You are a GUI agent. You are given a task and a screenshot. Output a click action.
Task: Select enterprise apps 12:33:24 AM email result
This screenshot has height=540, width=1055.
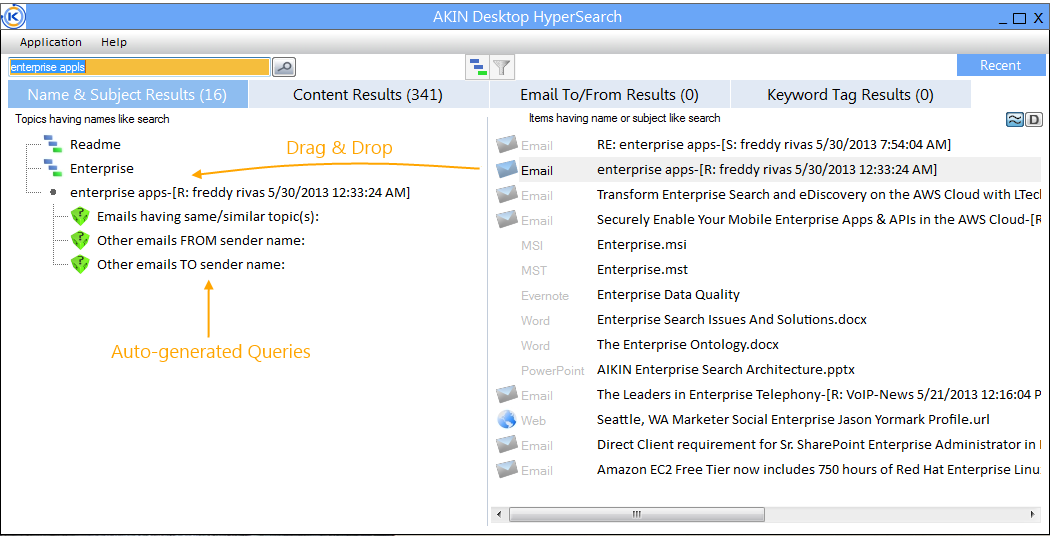click(x=768, y=169)
